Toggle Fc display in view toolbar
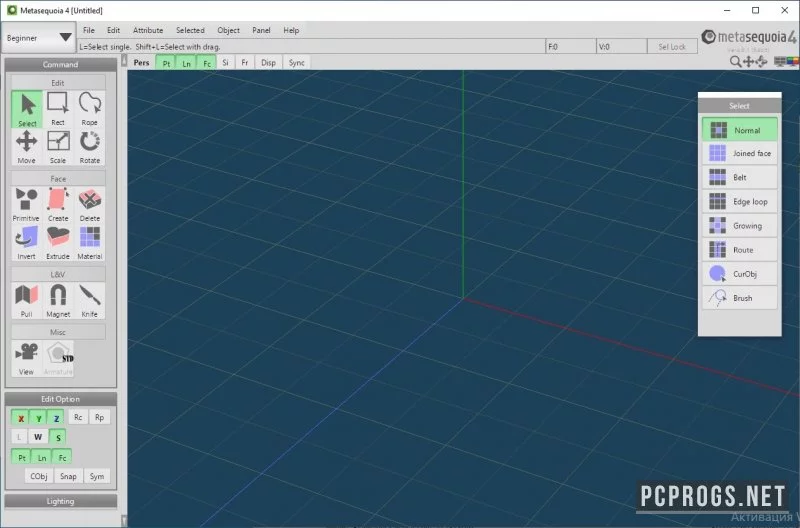This screenshot has width=800, height=528. [207, 63]
